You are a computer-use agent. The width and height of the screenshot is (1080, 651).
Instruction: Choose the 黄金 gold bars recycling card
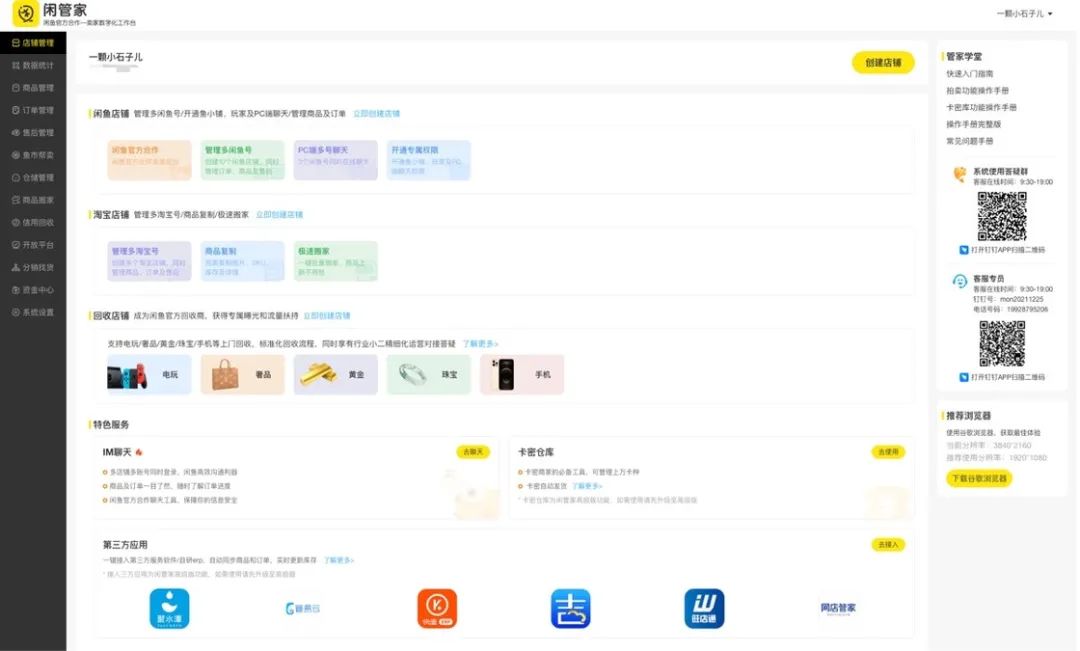tap(335, 375)
